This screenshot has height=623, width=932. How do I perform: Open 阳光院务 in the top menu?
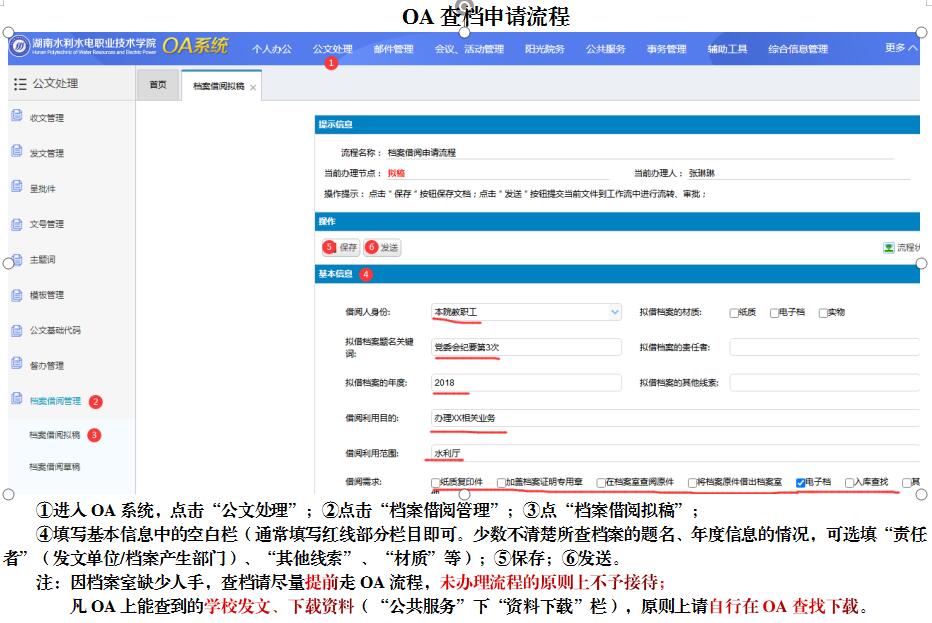click(544, 49)
